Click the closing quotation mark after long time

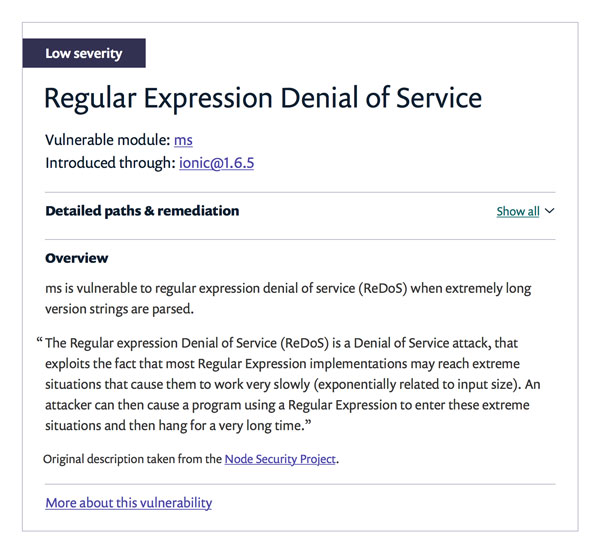click(308, 423)
